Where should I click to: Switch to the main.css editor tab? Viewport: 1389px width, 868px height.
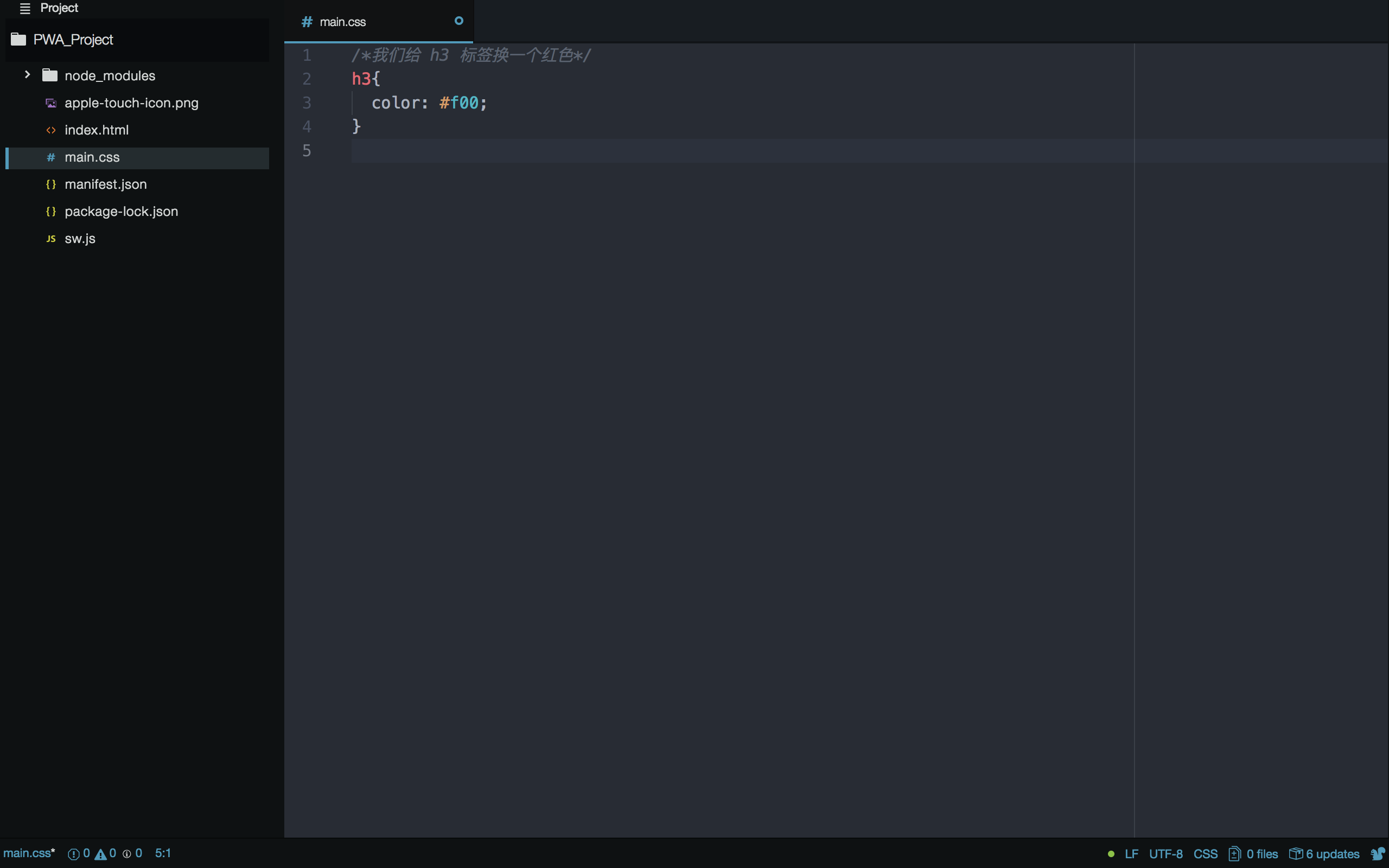coord(379,22)
